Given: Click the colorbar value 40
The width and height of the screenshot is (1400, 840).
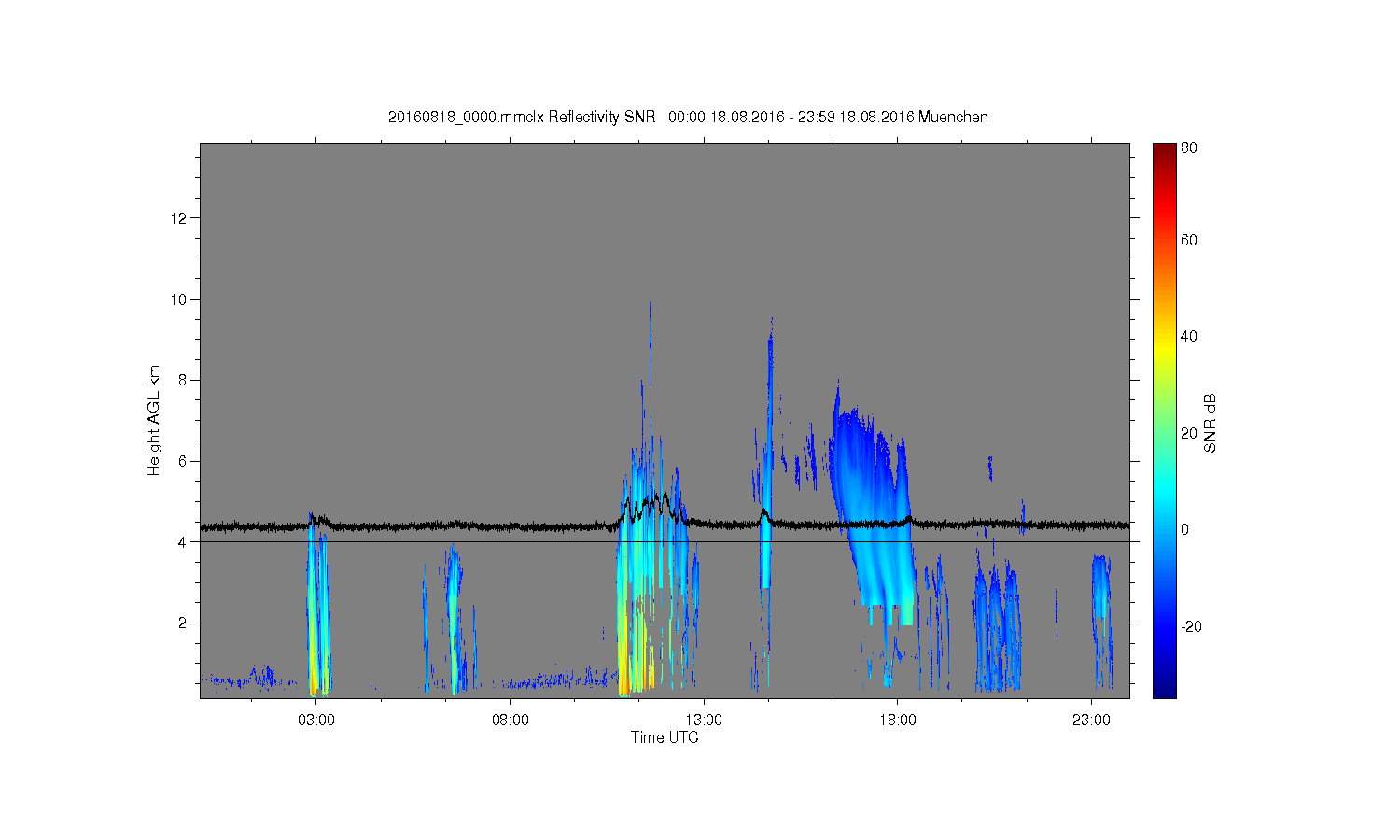Looking at the screenshot, I should coord(1189,337).
